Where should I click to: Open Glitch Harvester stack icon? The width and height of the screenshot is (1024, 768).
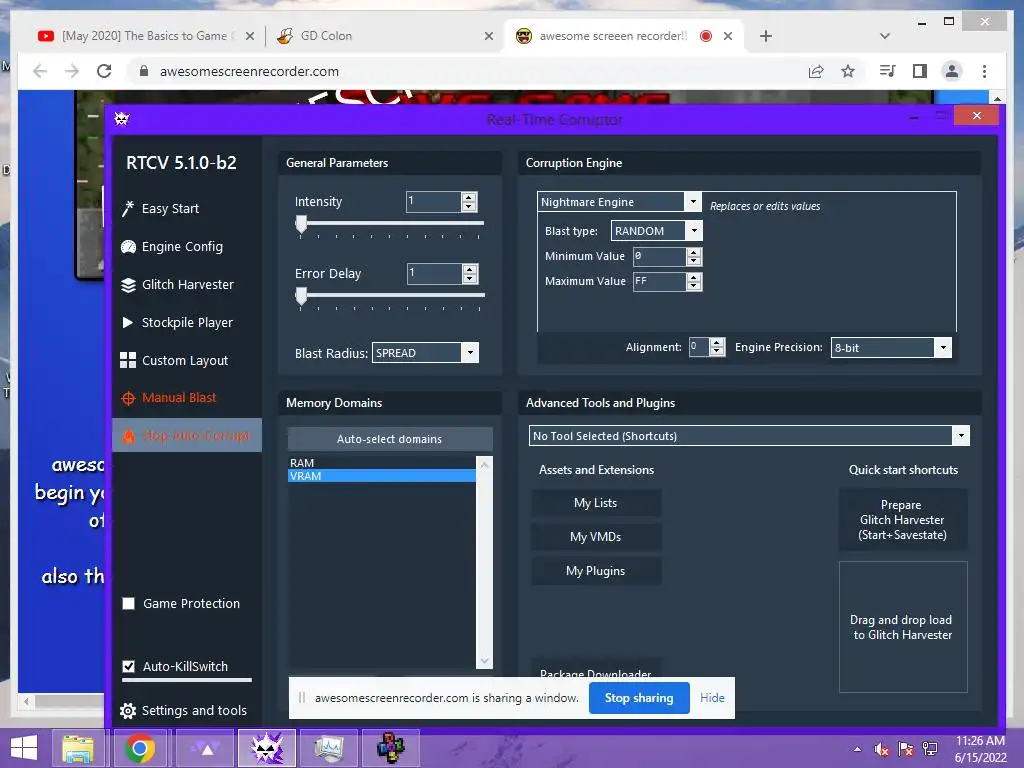click(x=128, y=285)
